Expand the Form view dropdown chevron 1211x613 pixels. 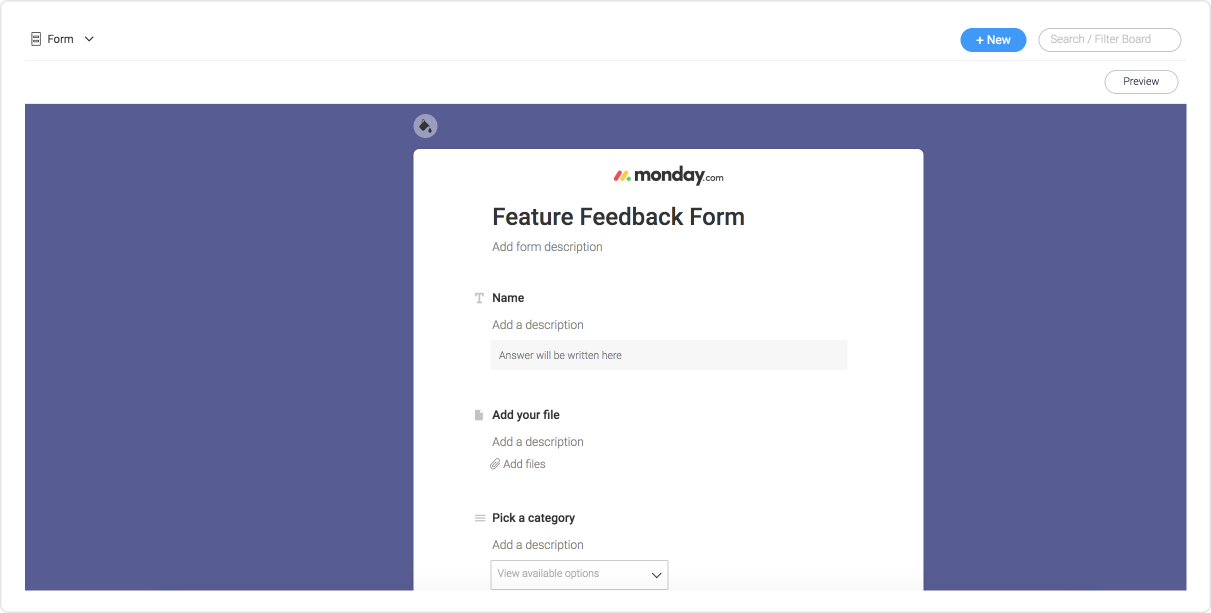point(89,39)
